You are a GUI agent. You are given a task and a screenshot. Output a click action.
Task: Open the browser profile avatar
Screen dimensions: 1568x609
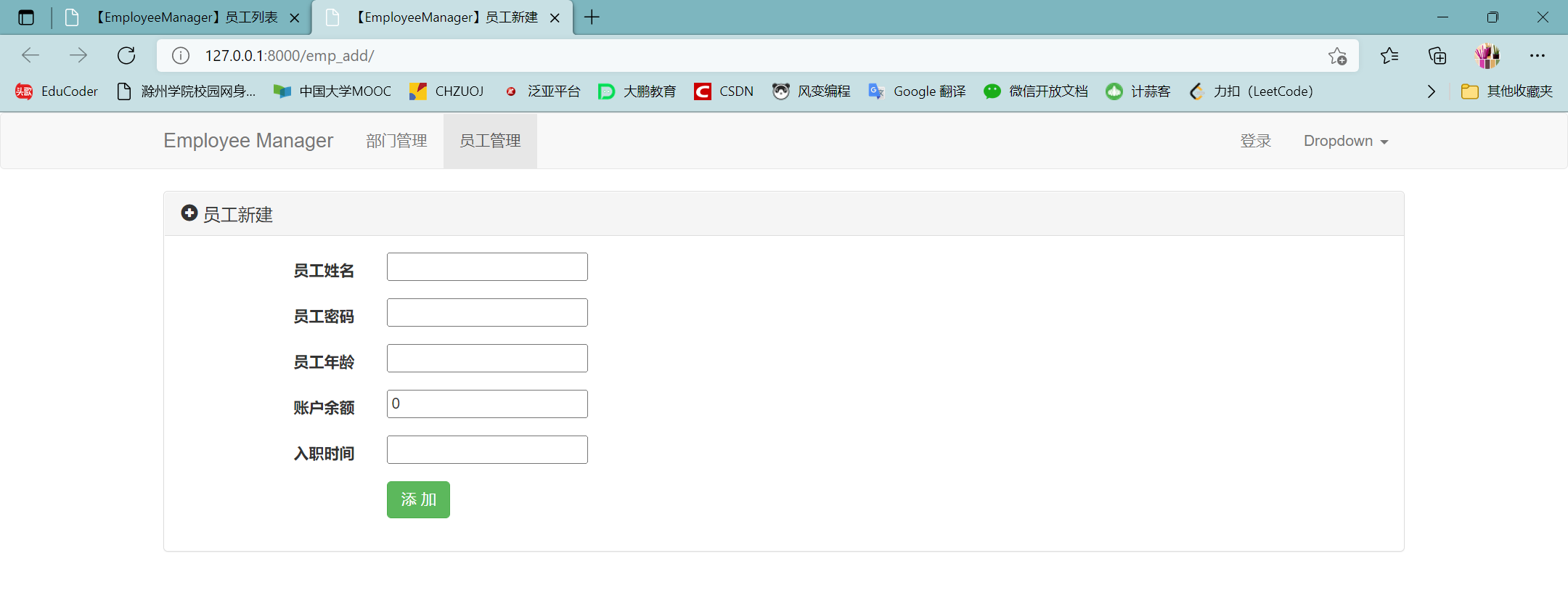tap(1487, 55)
